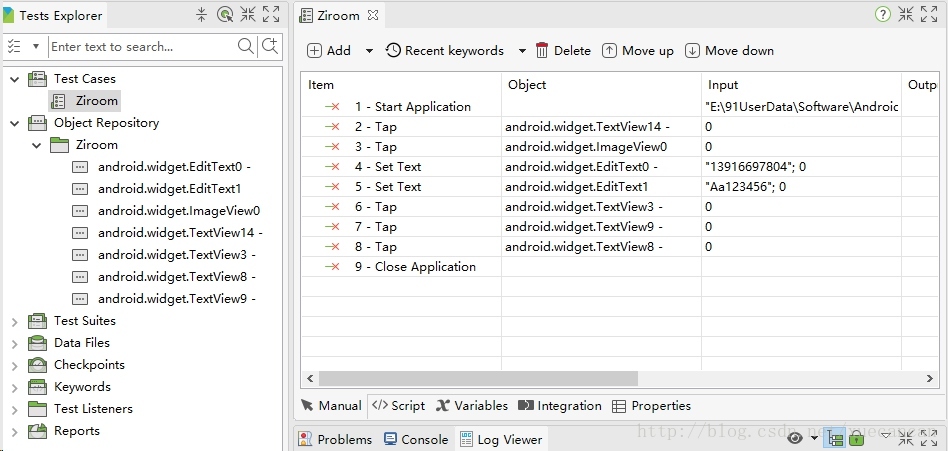Open the dropdown arrow next to Add
Screen dimensions: 948x451
click(x=369, y=51)
